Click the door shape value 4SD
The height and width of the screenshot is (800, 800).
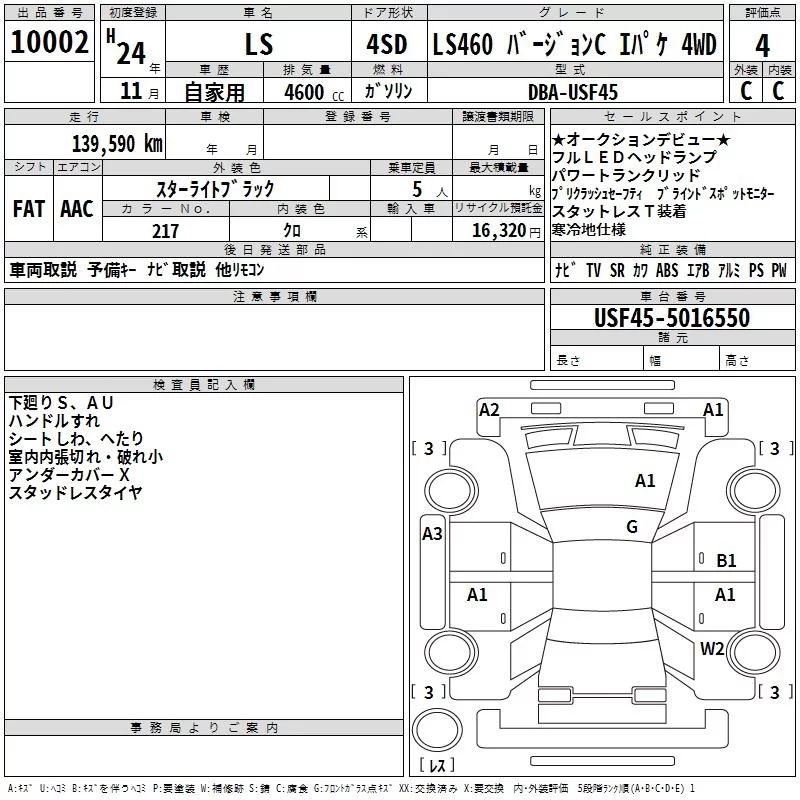pos(386,44)
